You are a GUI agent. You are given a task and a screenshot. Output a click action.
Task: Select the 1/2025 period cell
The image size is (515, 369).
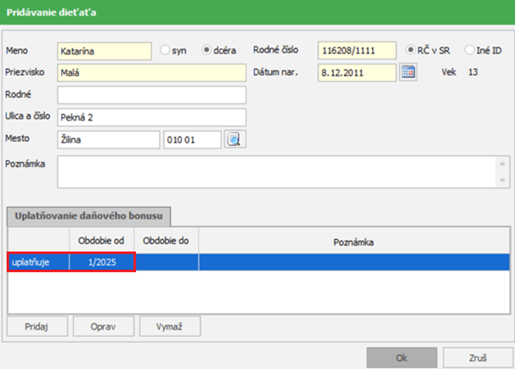102,262
